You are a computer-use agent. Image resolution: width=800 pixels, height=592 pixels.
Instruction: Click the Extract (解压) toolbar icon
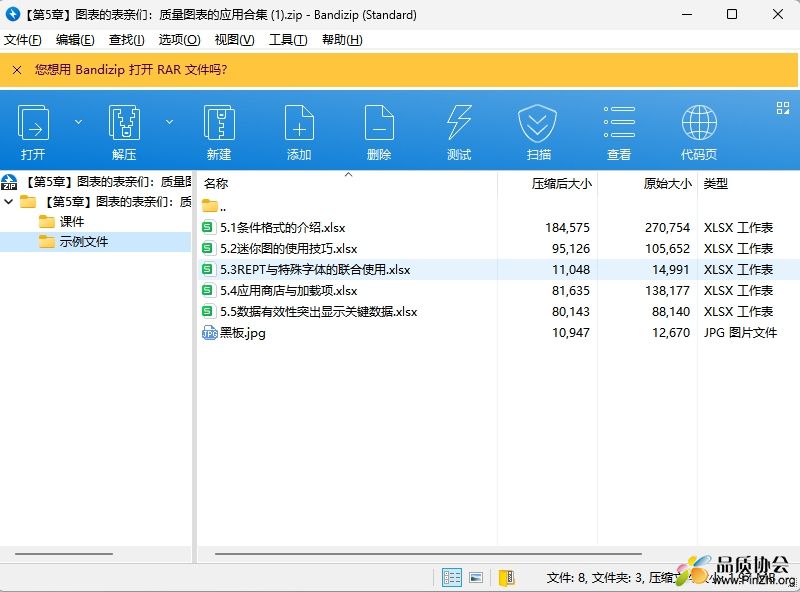[124, 122]
